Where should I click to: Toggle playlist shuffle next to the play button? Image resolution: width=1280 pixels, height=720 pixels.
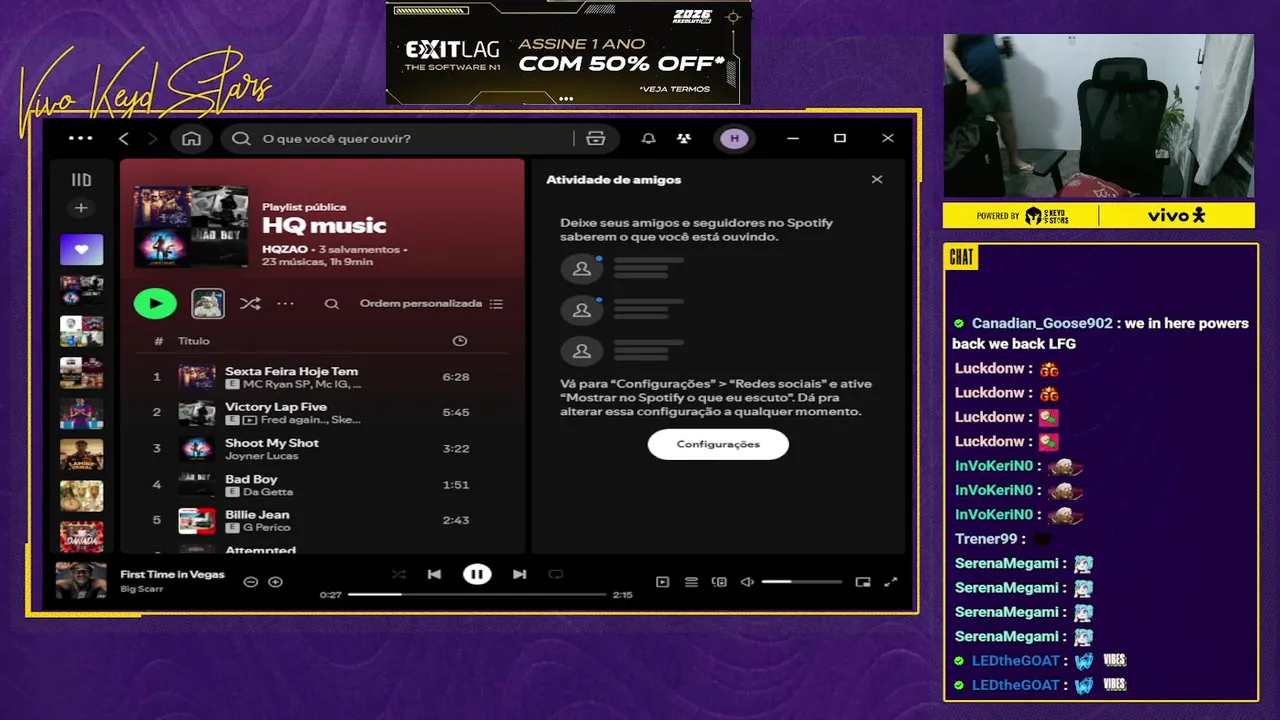pos(250,303)
